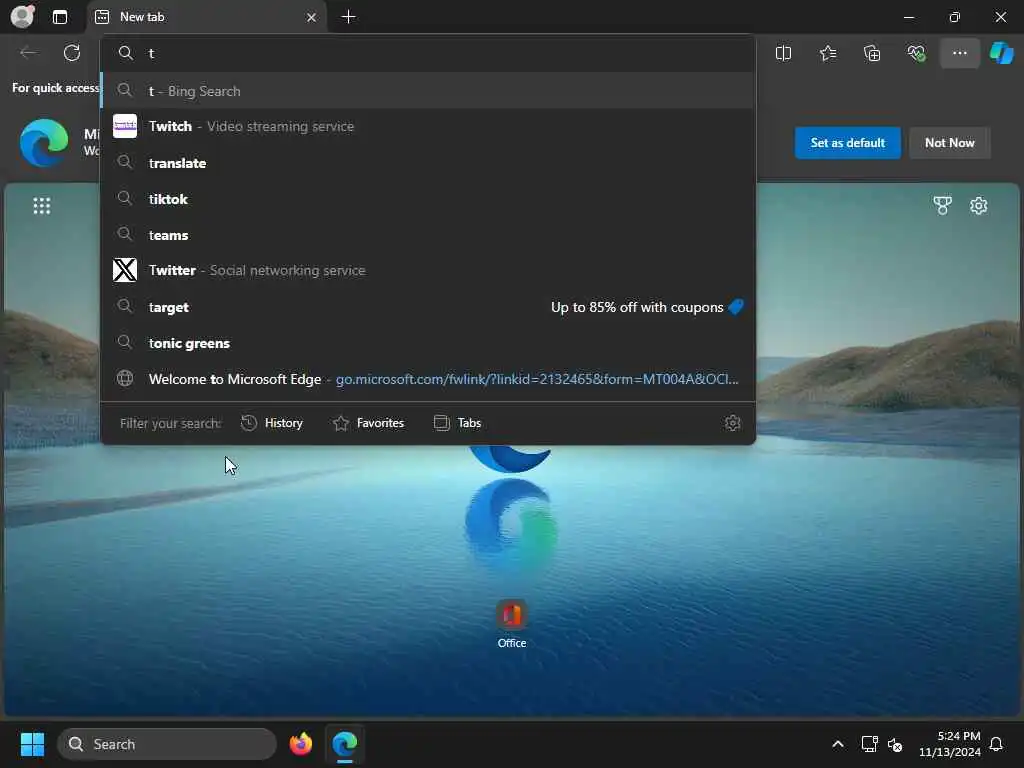The image size is (1024, 768).
Task: Open the clock showing 5:24 PM
Action: [950, 744]
